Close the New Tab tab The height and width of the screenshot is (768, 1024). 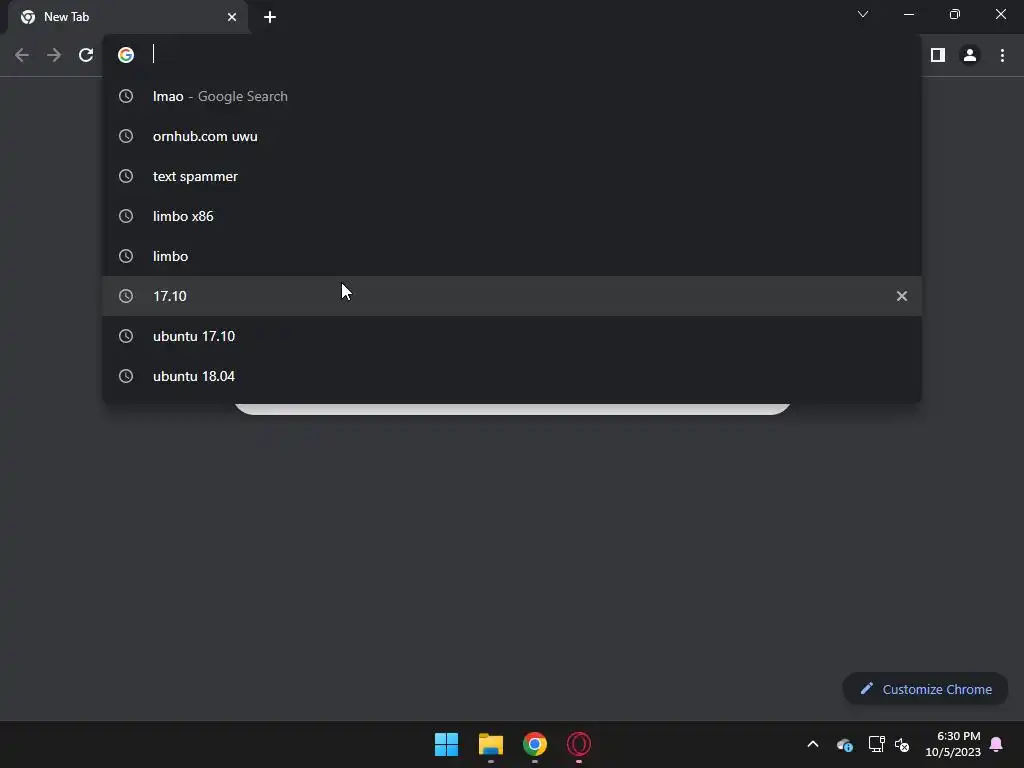click(x=232, y=17)
